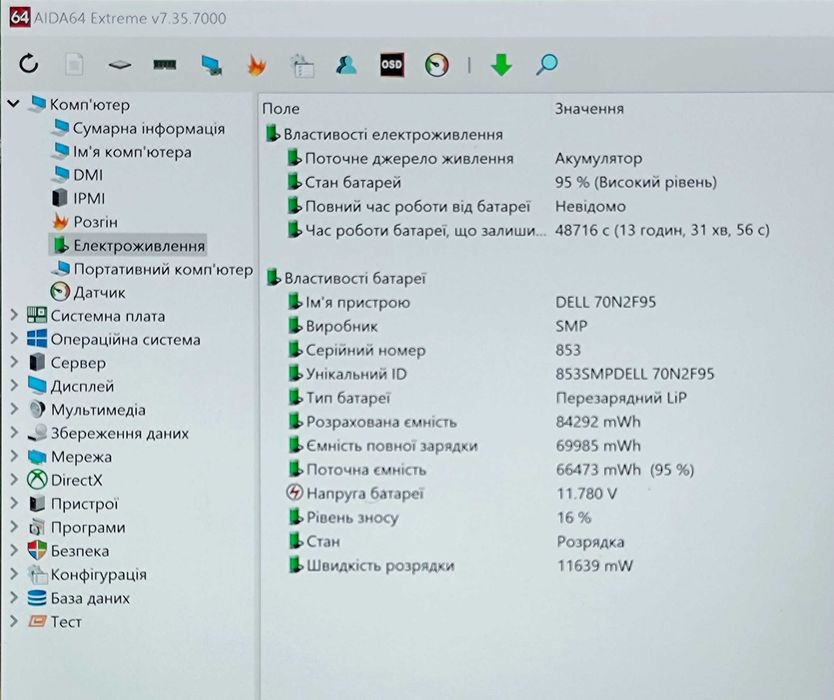Expand the Сервер tree node
Viewport: 834px width, 700px height.
point(14,362)
